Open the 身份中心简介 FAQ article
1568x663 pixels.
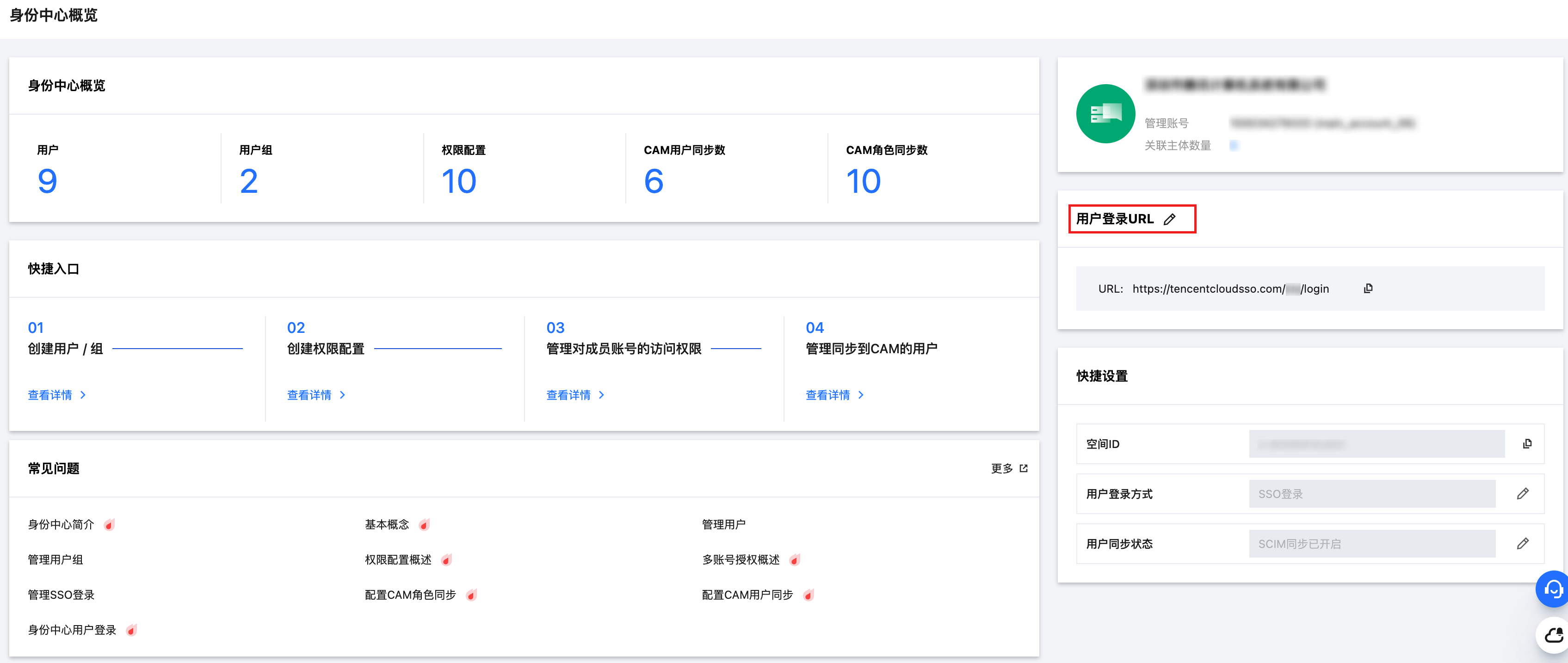(x=61, y=524)
